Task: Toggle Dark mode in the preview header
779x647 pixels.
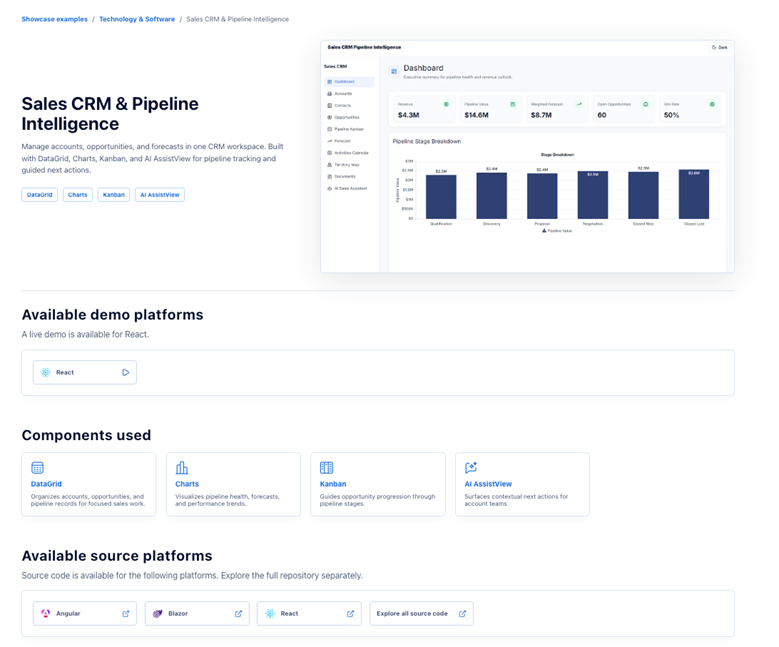Action: 719,48
